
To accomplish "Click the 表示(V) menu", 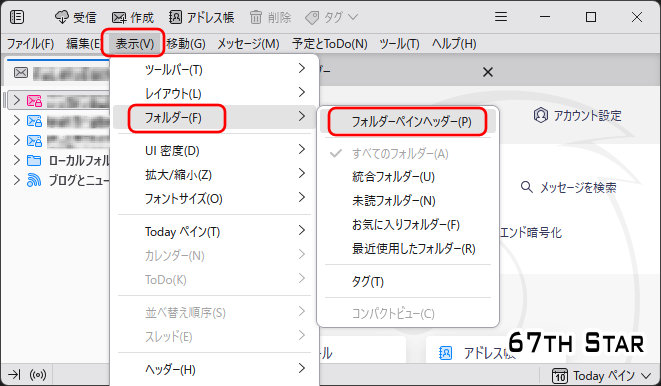I will click(x=134, y=44).
